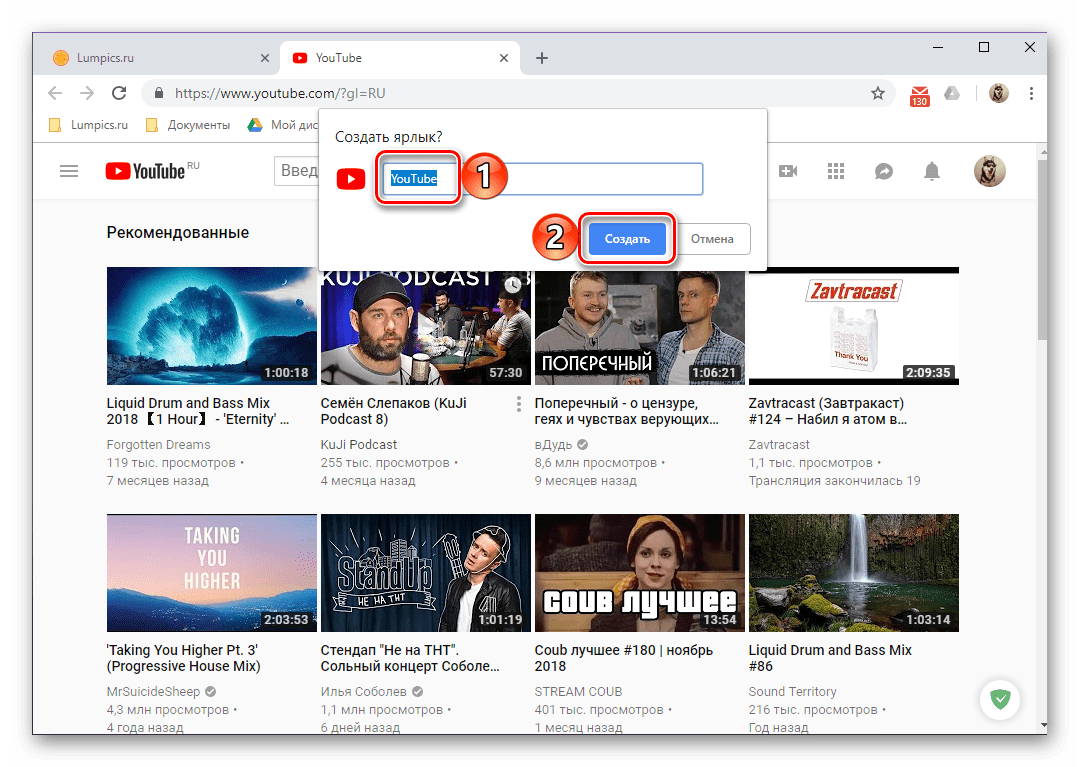1079x767 pixels.
Task: Click the site lock icon in address bar
Action: 159,93
